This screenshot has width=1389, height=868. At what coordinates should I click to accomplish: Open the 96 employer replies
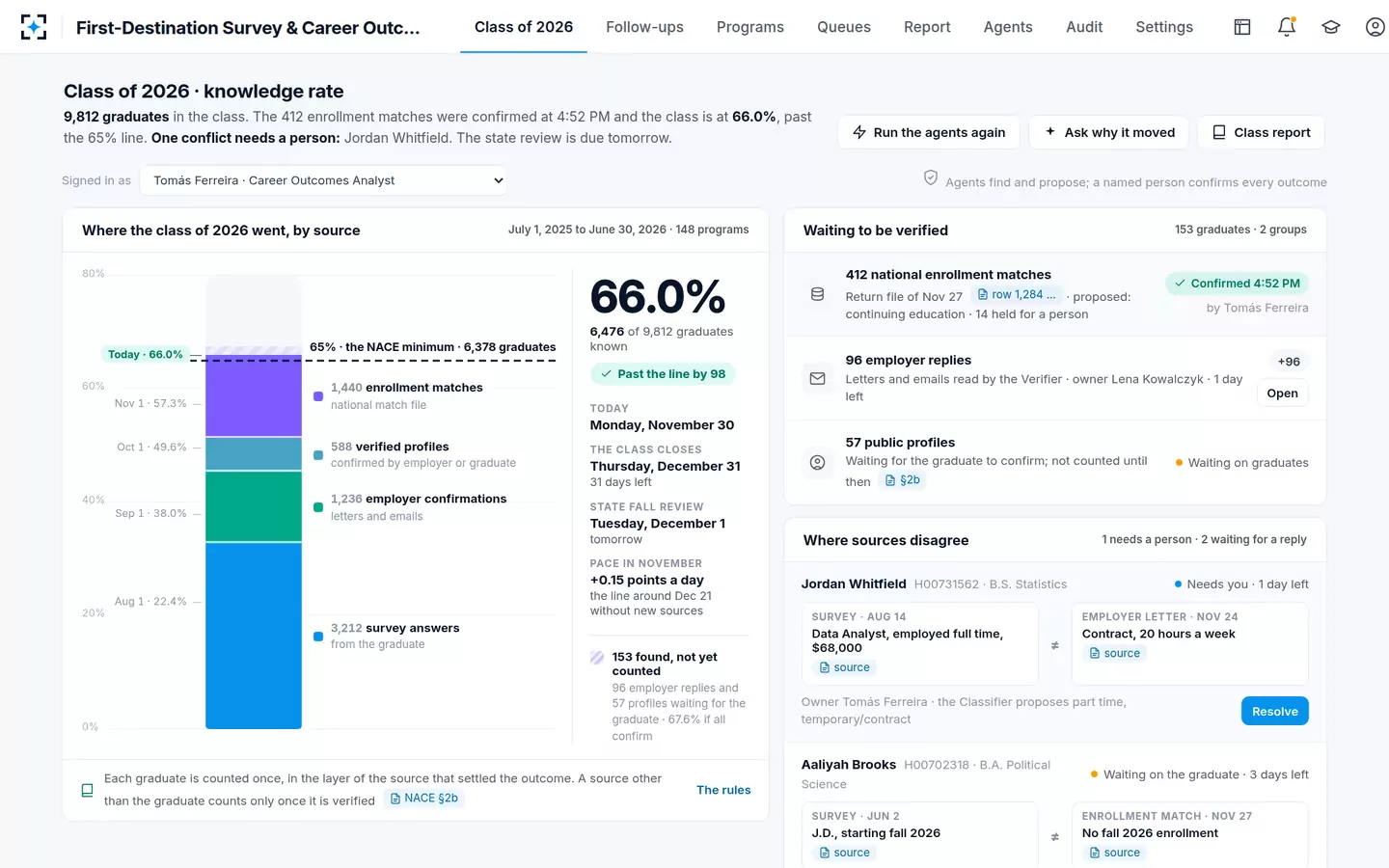[x=1282, y=393]
